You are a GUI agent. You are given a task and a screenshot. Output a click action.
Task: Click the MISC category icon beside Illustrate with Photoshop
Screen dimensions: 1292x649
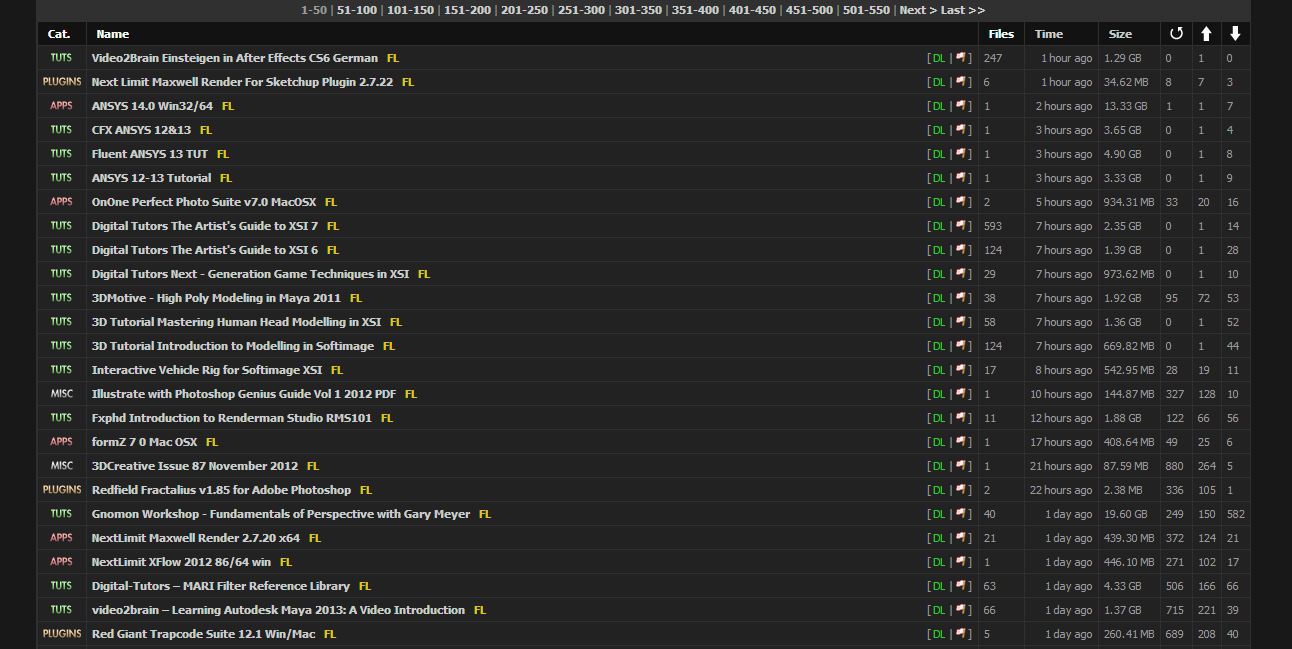click(61, 394)
